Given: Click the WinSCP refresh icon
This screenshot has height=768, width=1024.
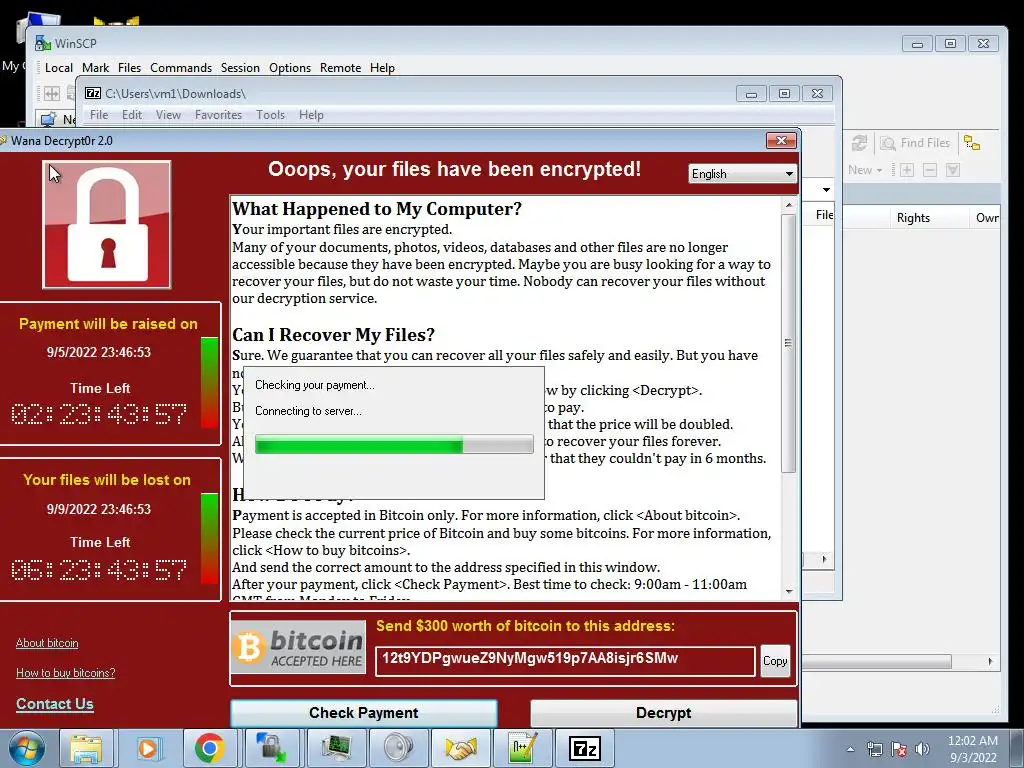Looking at the screenshot, I should point(859,143).
